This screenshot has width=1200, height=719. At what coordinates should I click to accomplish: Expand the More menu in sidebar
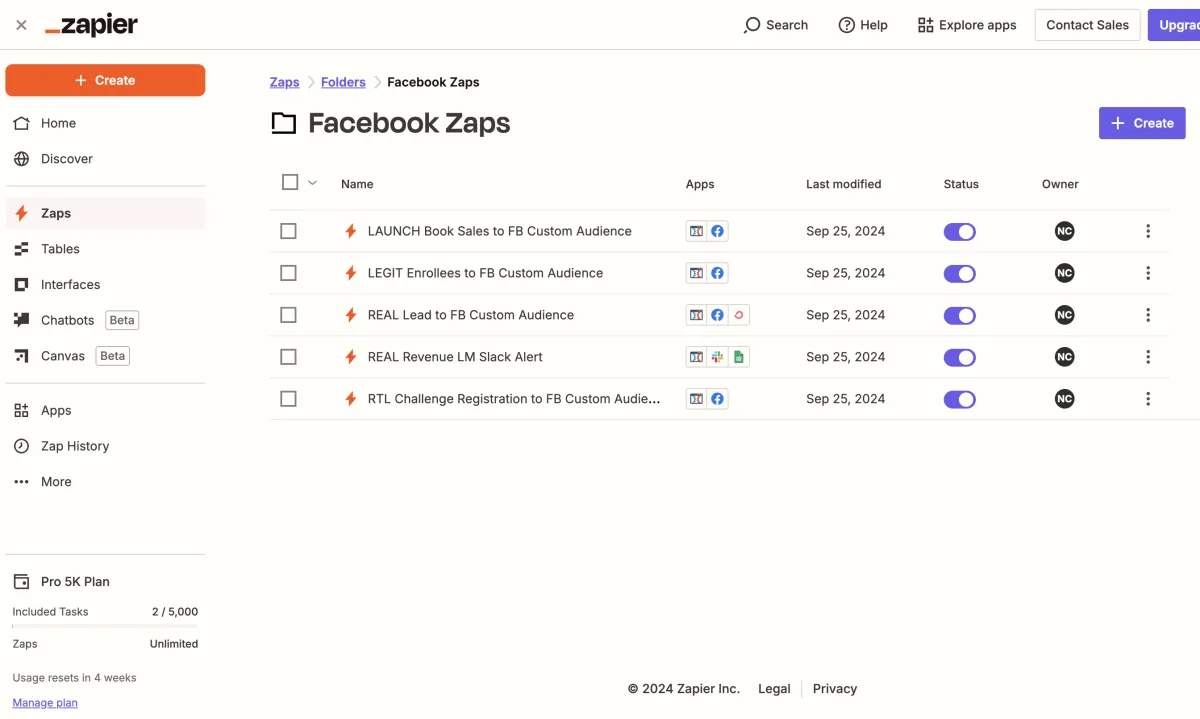click(x=105, y=482)
